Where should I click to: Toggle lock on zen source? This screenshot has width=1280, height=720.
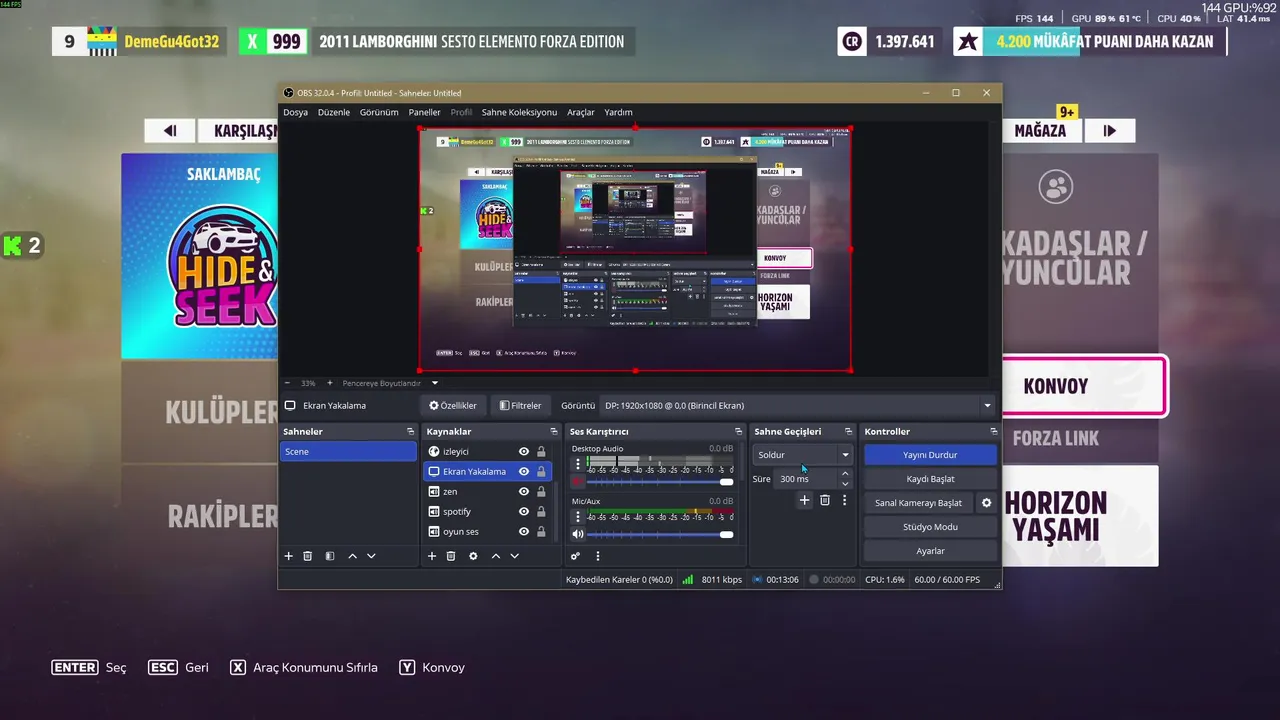coord(541,492)
